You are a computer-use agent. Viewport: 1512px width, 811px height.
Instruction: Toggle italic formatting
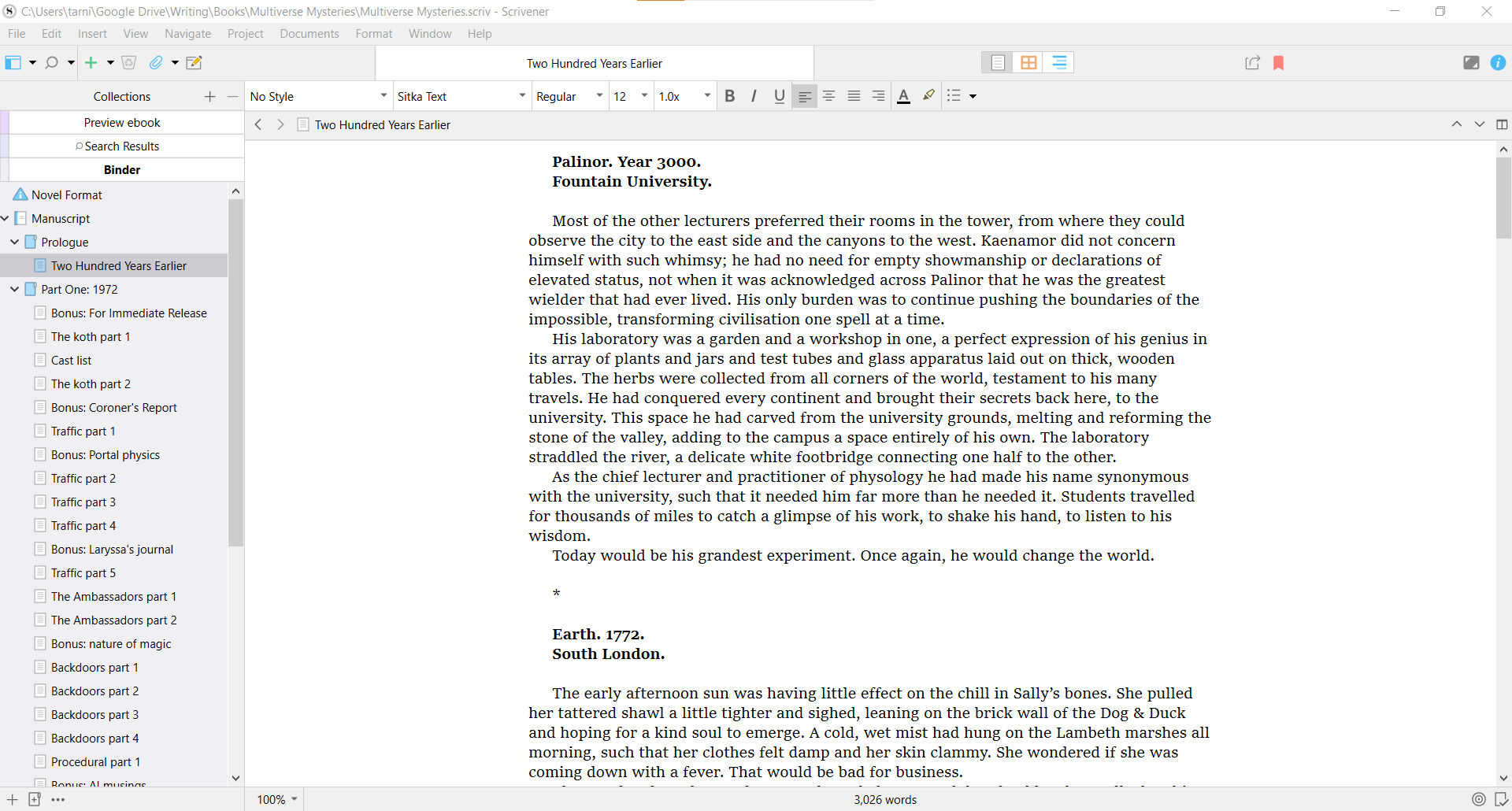click(754, 95)
